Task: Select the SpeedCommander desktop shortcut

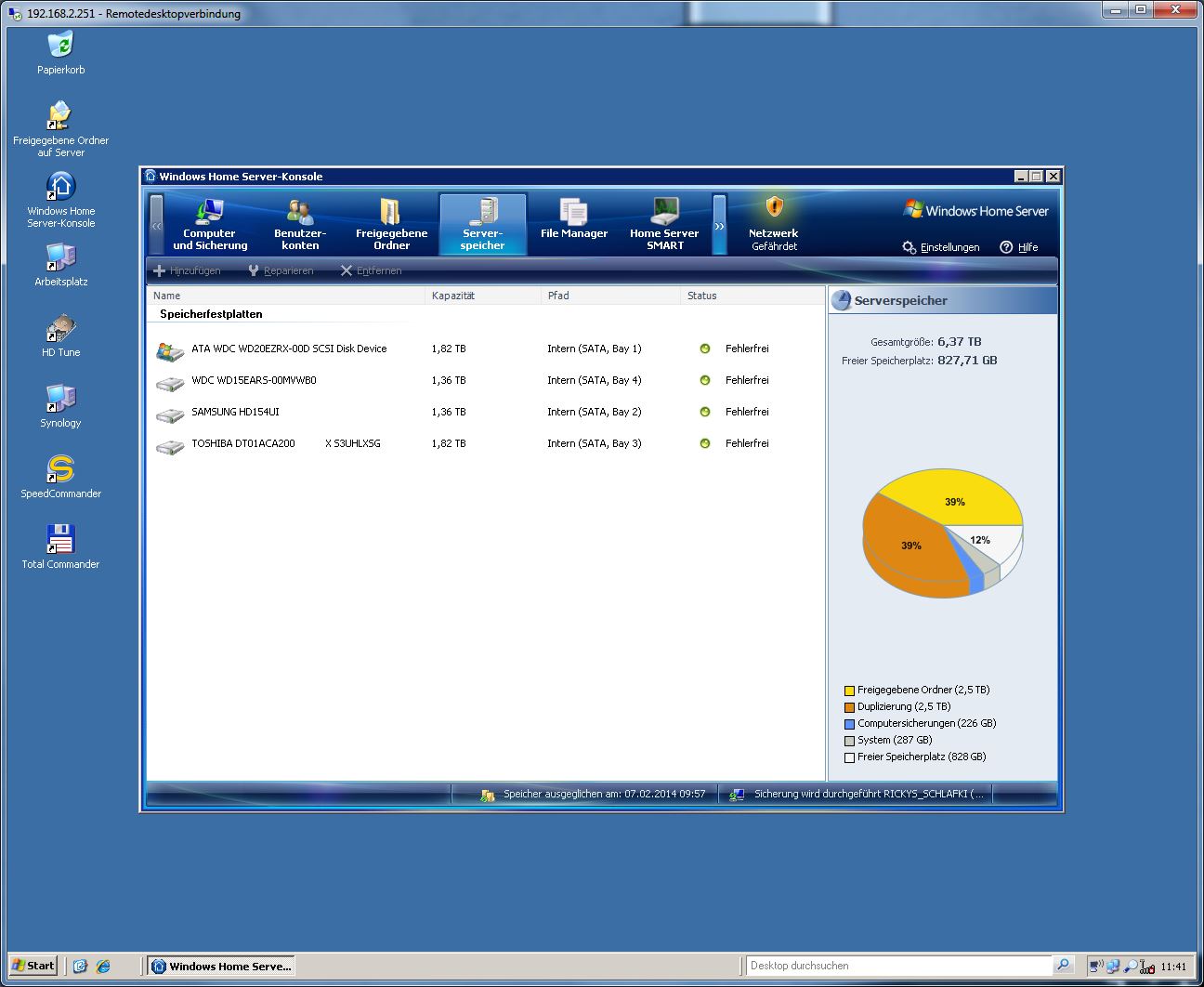Action: (x=60, y=476)
